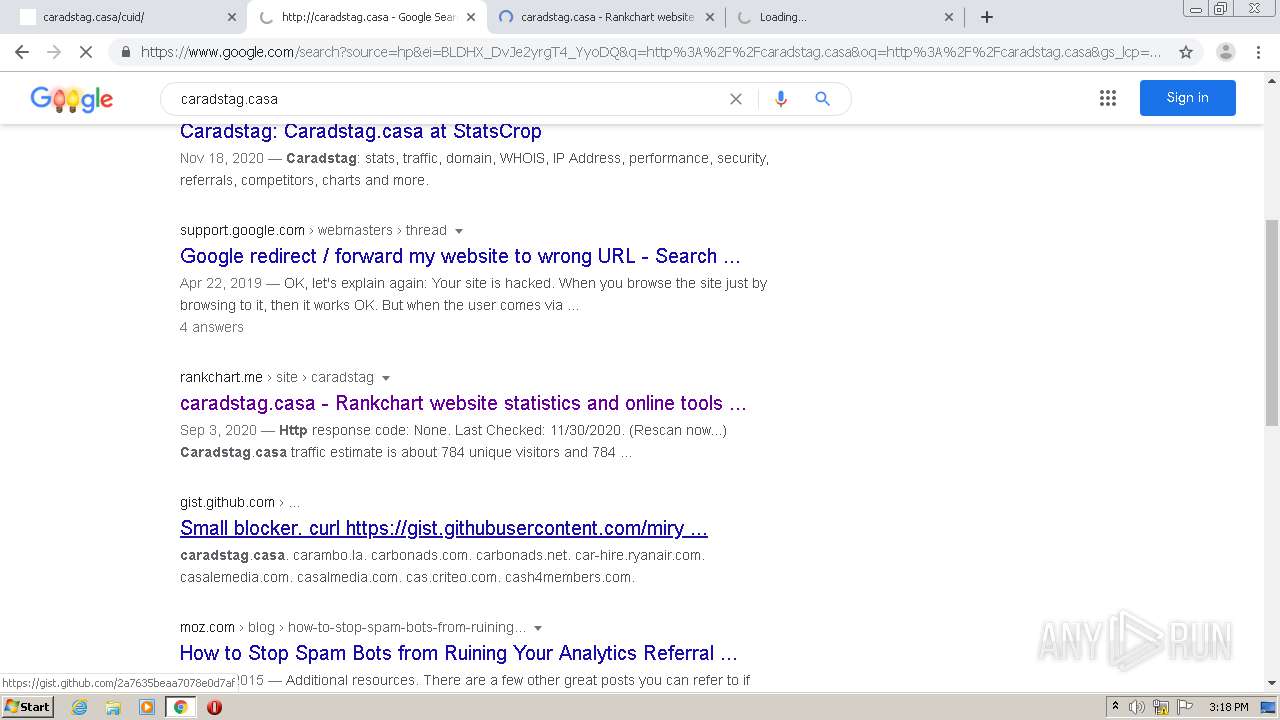Click the 3:18 PM system clock
This screenshot has width=1280, height=720.
click(x=1228, y=707)
